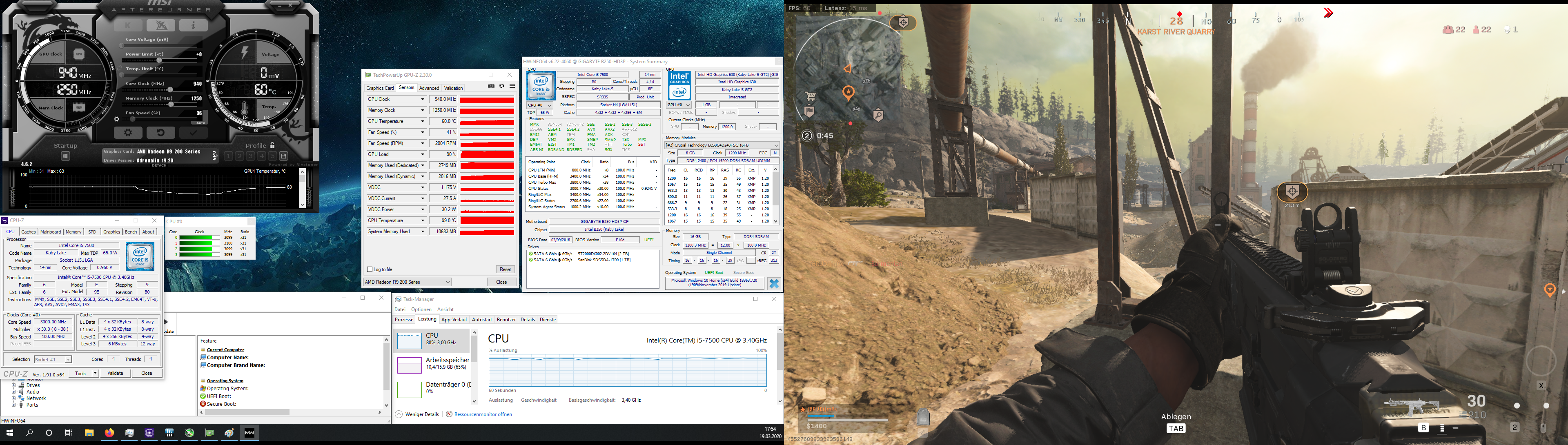
Task: Click HWiNFO blue X close-summary icon
Action: [774, 284]
